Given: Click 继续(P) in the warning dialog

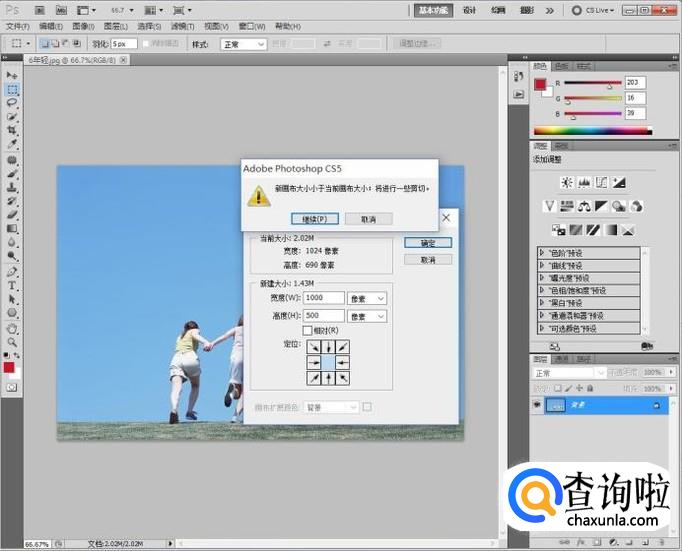Looking at the screenshot, I should click(x=314, y=218).
